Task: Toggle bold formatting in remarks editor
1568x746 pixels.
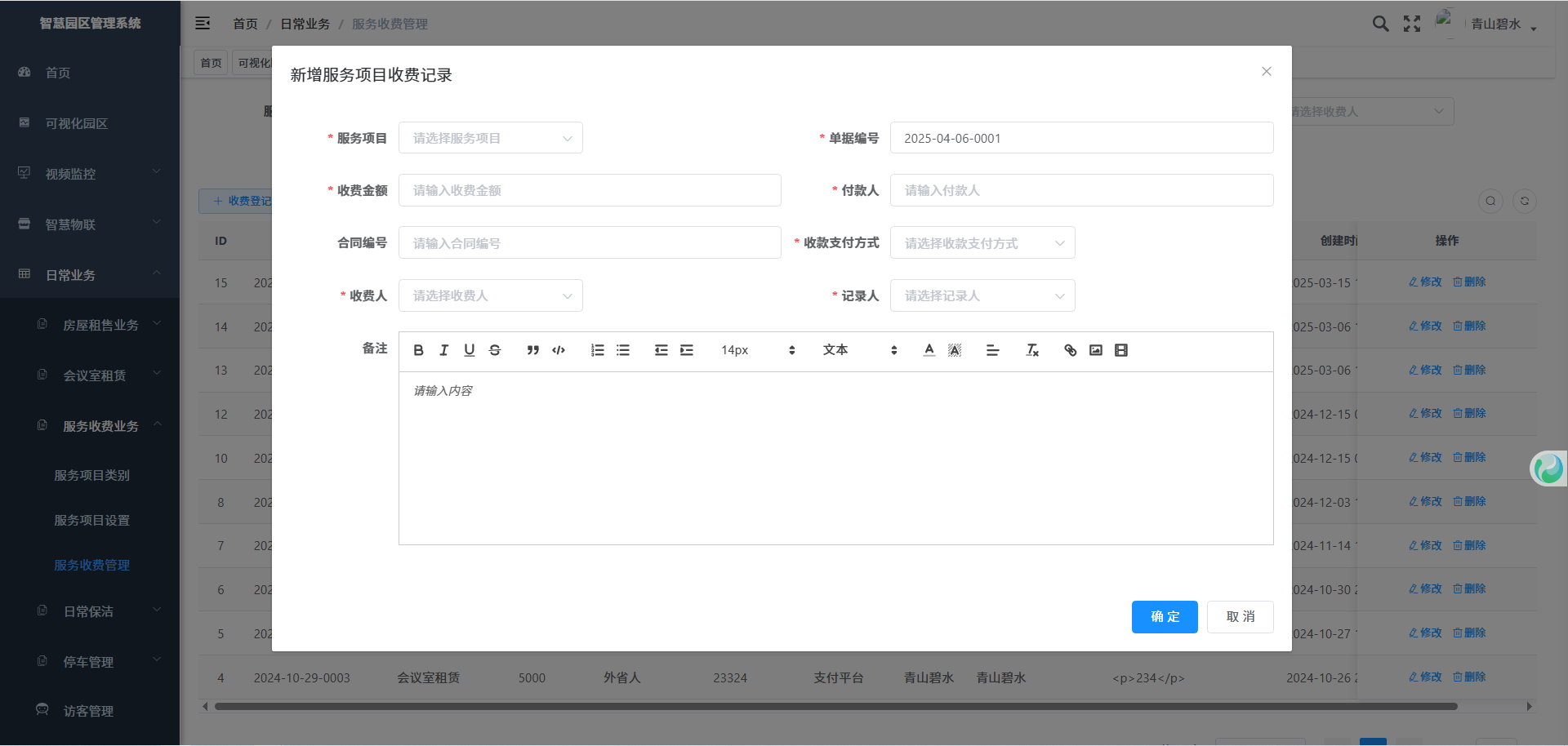Action: (x=418, y=350)
